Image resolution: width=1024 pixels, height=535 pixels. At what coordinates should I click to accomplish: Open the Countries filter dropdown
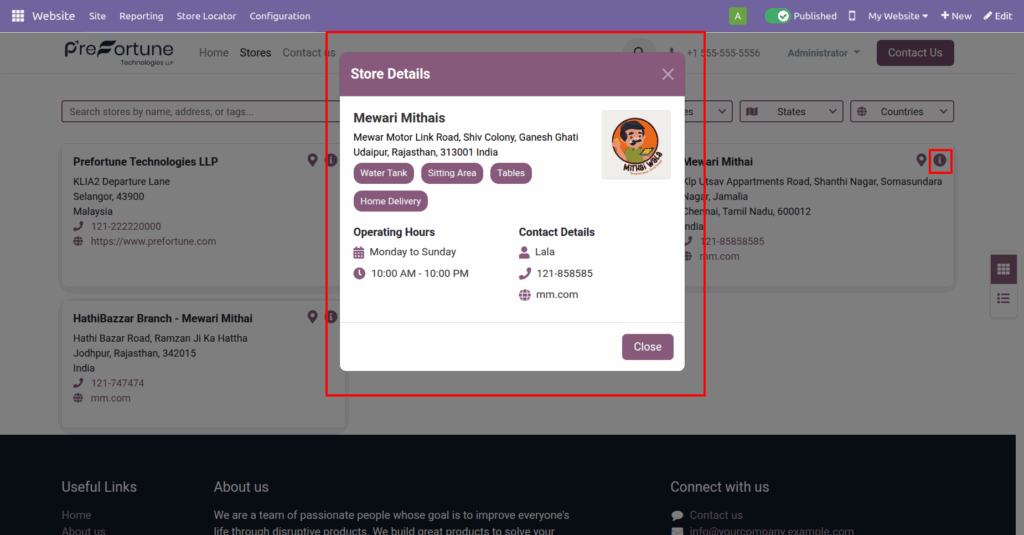(x=901, y=112)
